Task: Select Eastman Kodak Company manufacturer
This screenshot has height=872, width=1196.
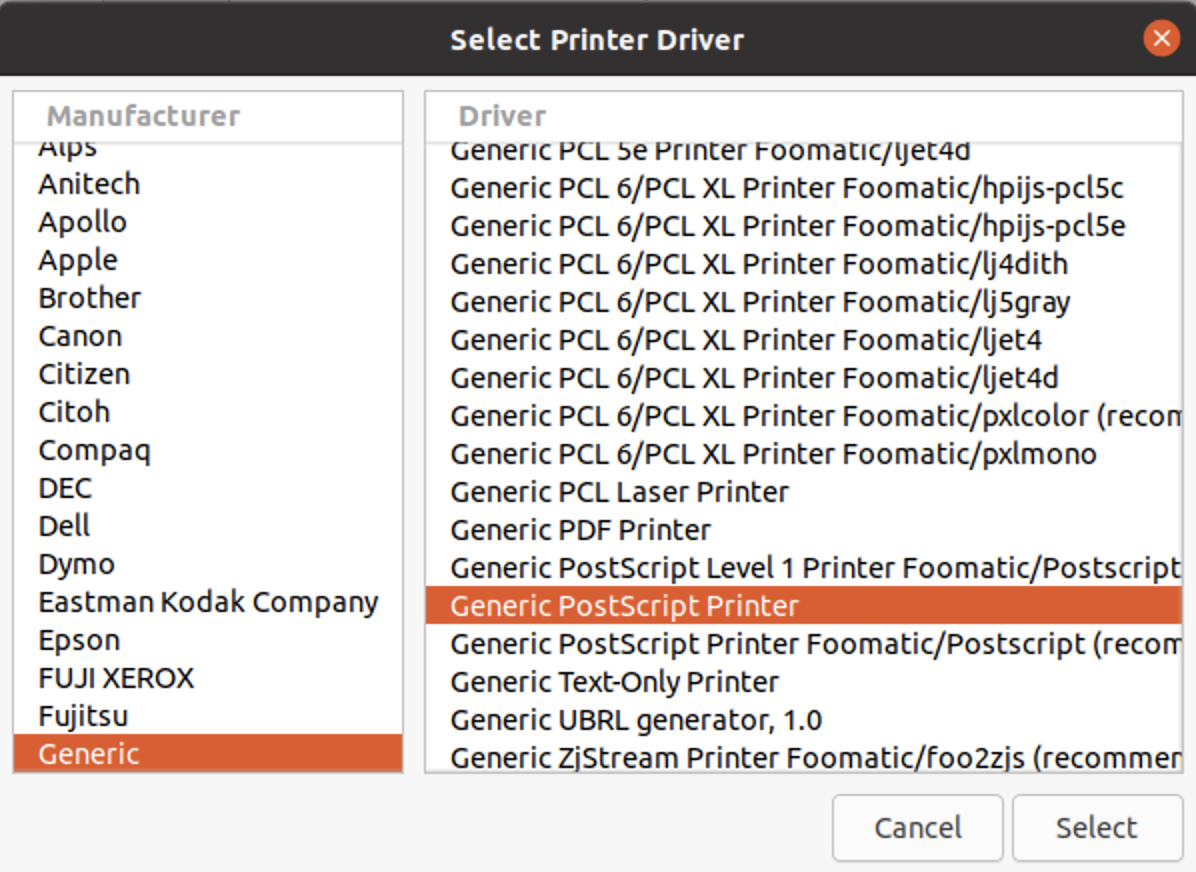Action: click(x=208, y=602)
